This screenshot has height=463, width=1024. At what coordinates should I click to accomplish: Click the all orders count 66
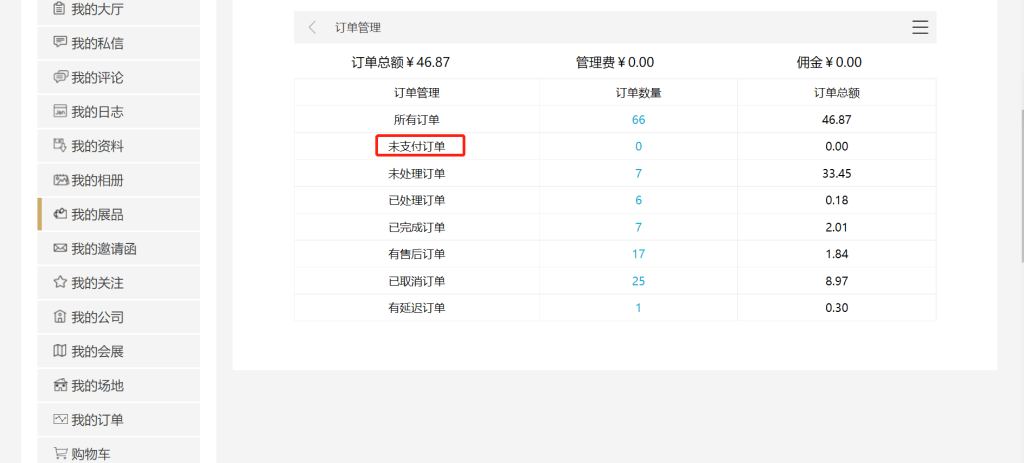tap(639, 120)
